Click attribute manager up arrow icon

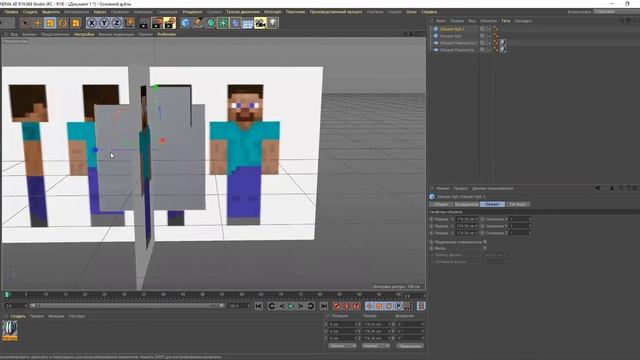click(612, 188)
